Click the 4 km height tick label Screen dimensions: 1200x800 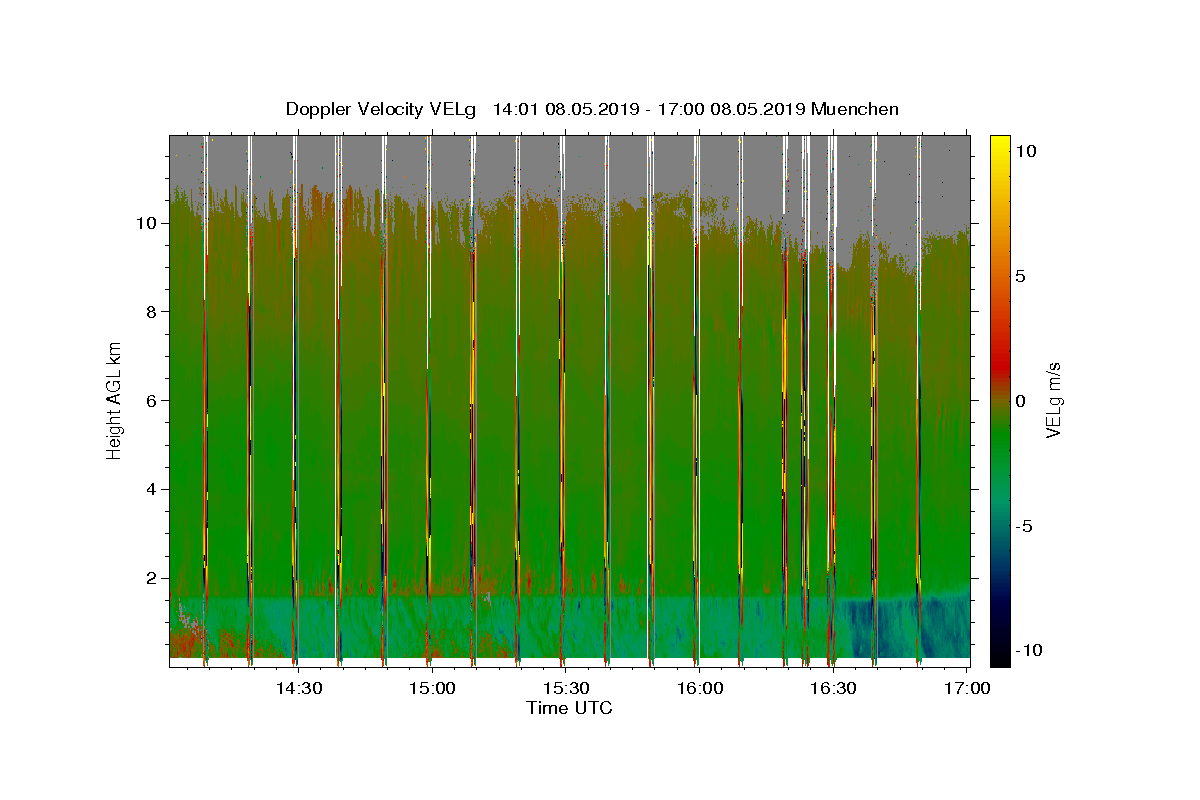(152, 489)
